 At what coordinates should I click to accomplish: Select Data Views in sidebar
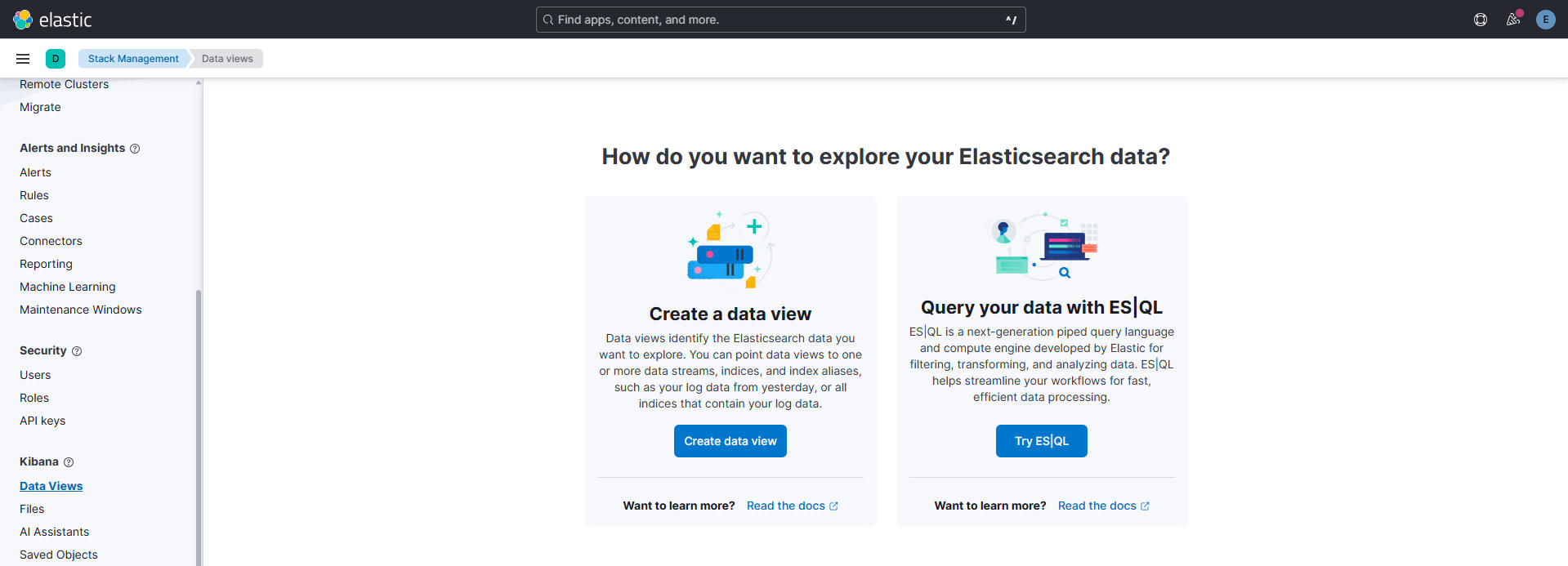click(51, 486)
